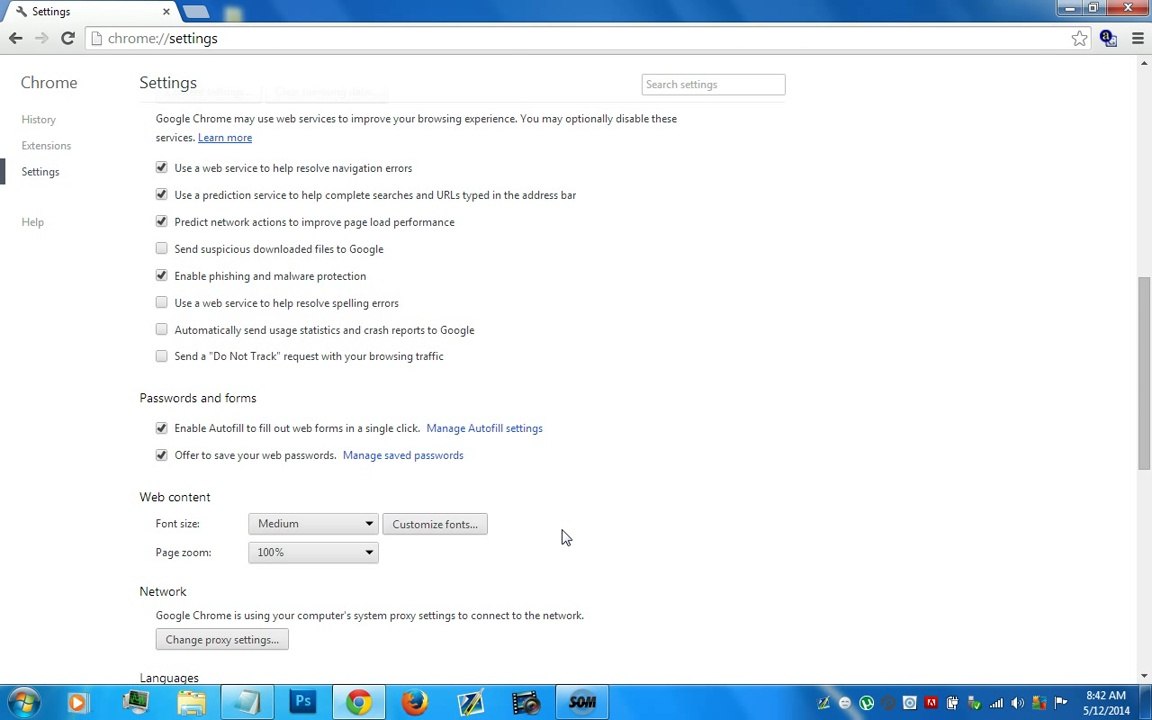Click the Adobe tray icon
Screen dimensions: 1152x720
(x=931, y=703)
